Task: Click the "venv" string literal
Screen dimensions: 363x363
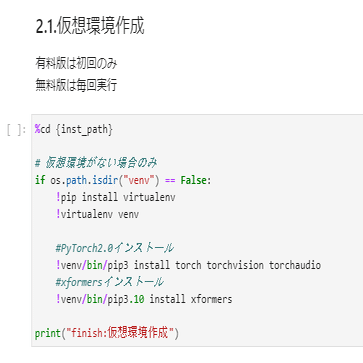Action: pyautogui.click(x=139, y=180)
